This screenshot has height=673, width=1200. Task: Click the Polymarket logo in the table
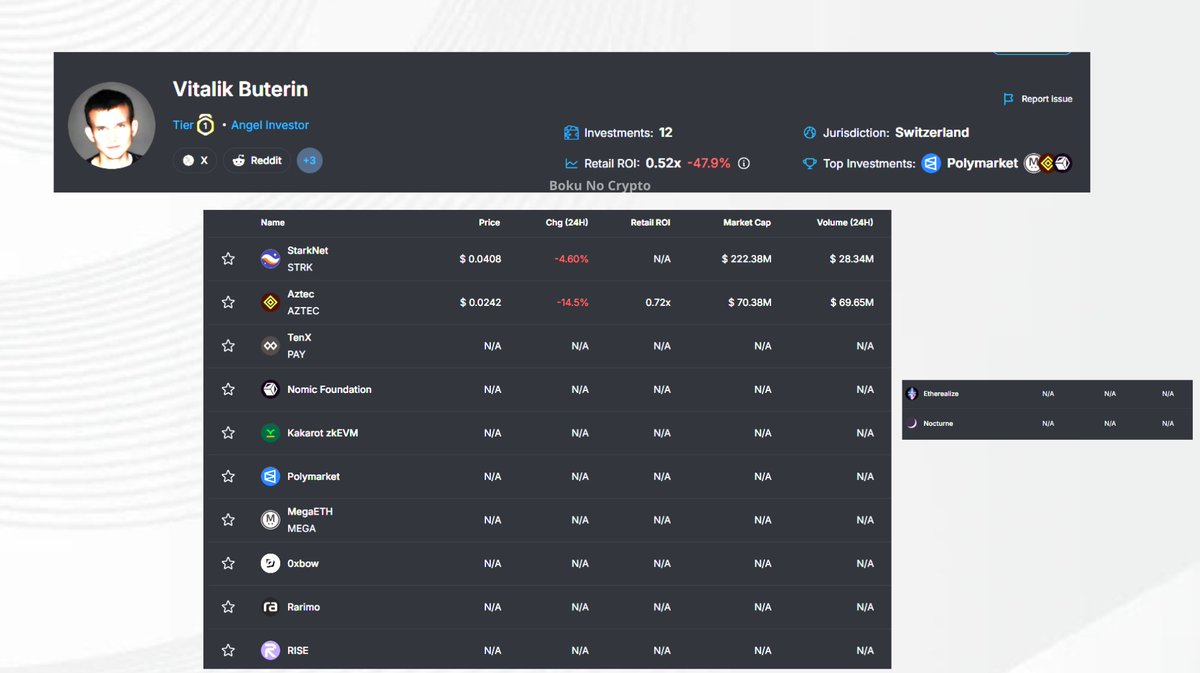click(270, 476)
